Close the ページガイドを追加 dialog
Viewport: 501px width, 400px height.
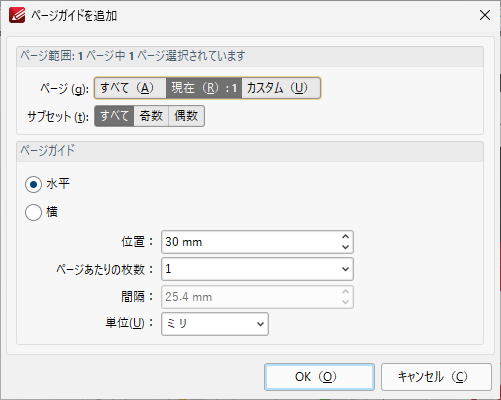[485, 15]
